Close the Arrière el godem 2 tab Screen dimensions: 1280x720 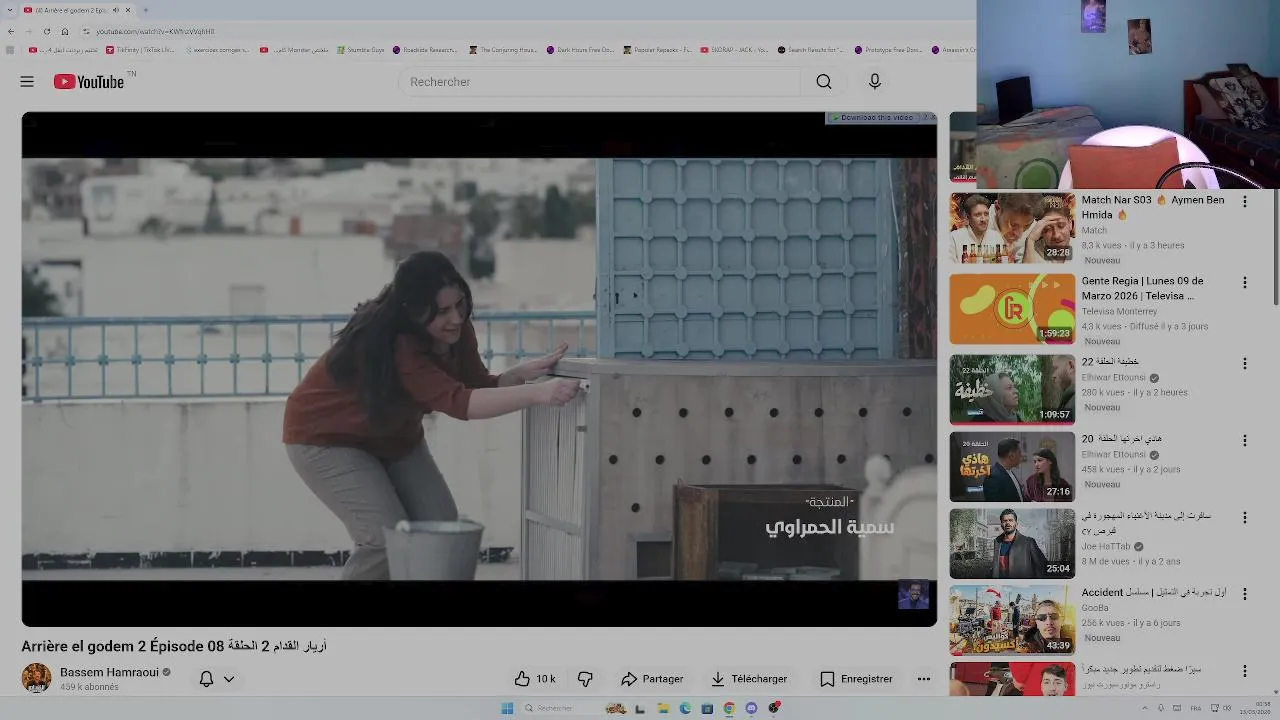pos(128,10)
